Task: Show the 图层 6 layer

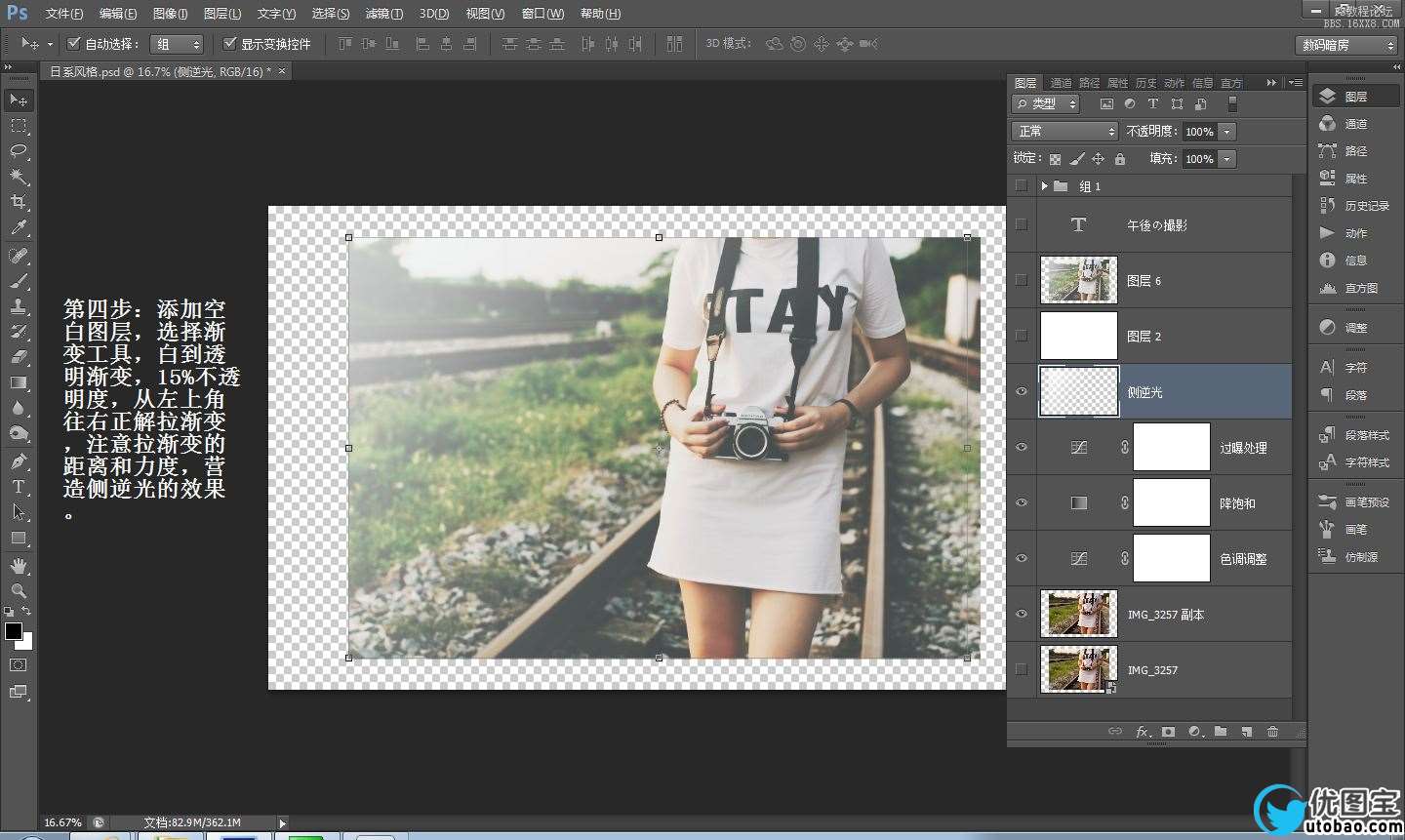Action: click(x=1022, y=280)
